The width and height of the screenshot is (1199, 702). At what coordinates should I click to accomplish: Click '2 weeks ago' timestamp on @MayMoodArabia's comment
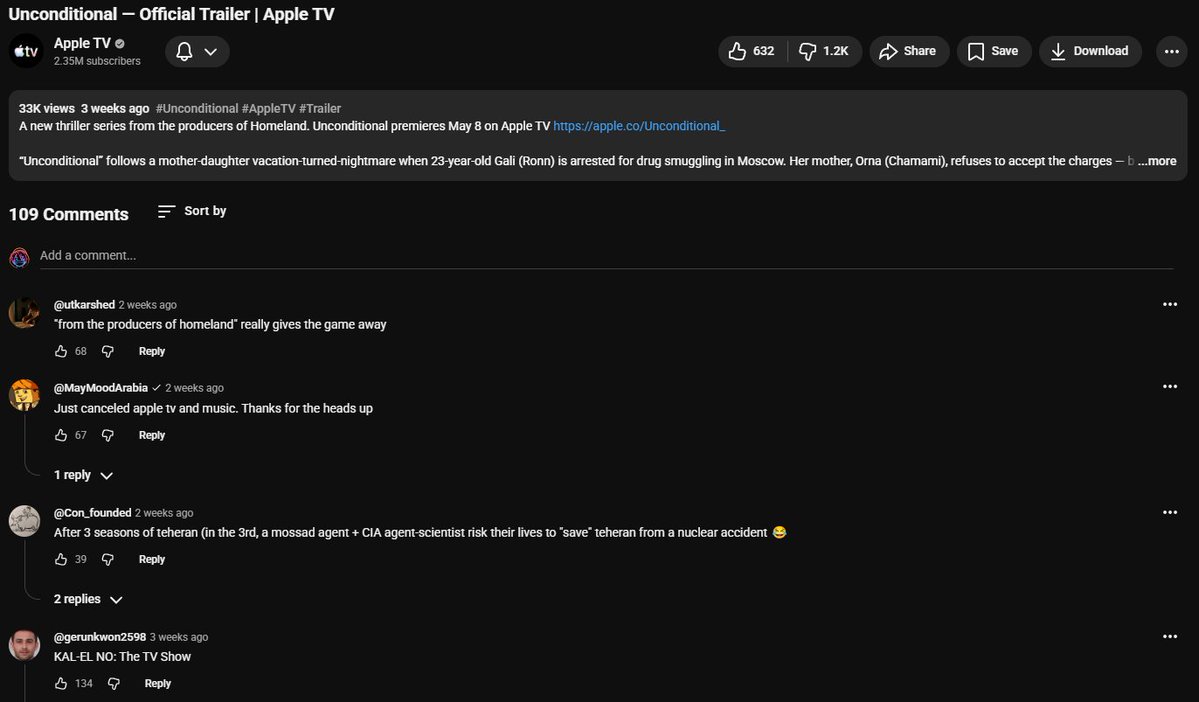click(194, 388)
